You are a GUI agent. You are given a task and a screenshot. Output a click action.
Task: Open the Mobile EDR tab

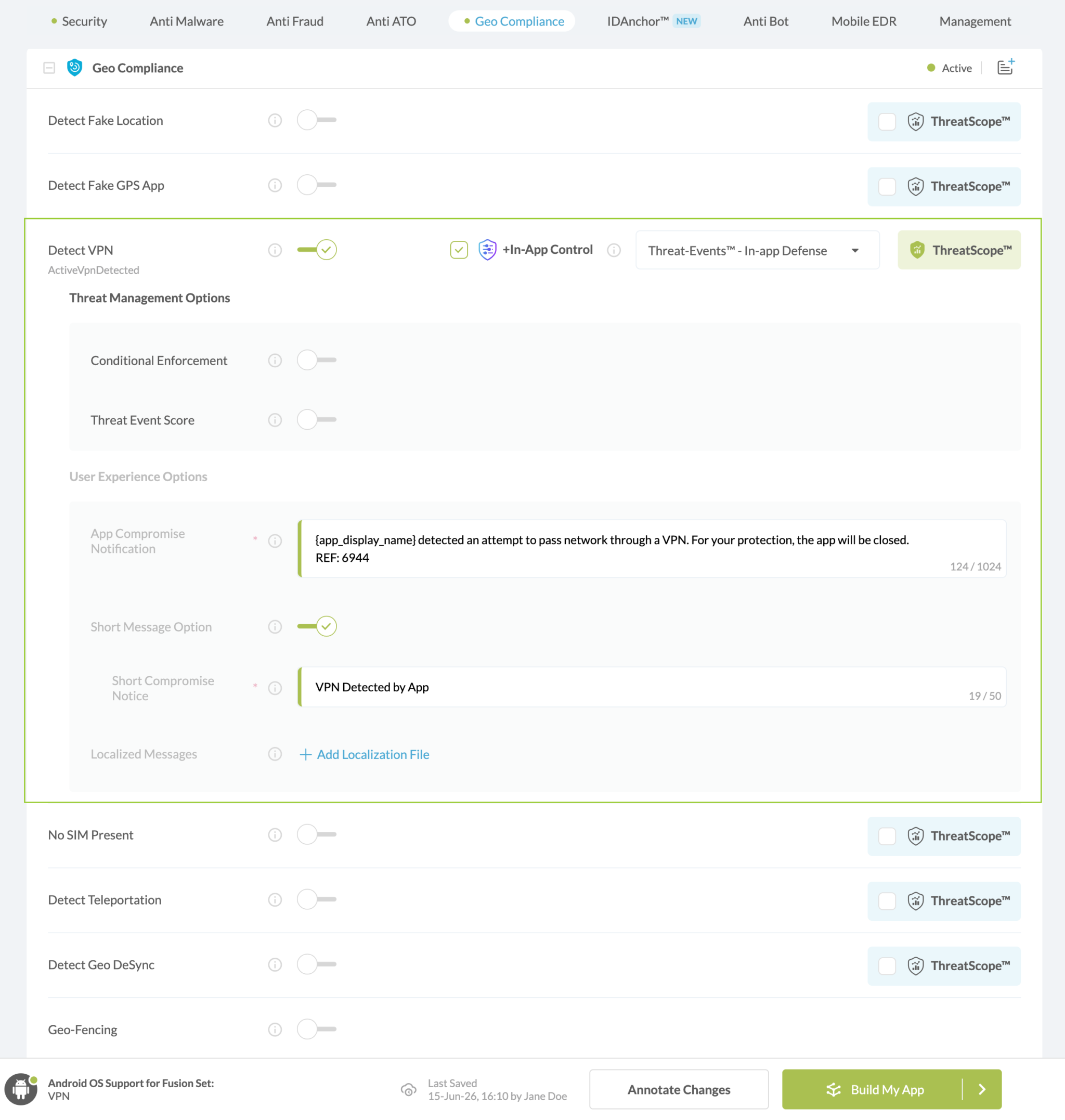click(863, 21)
